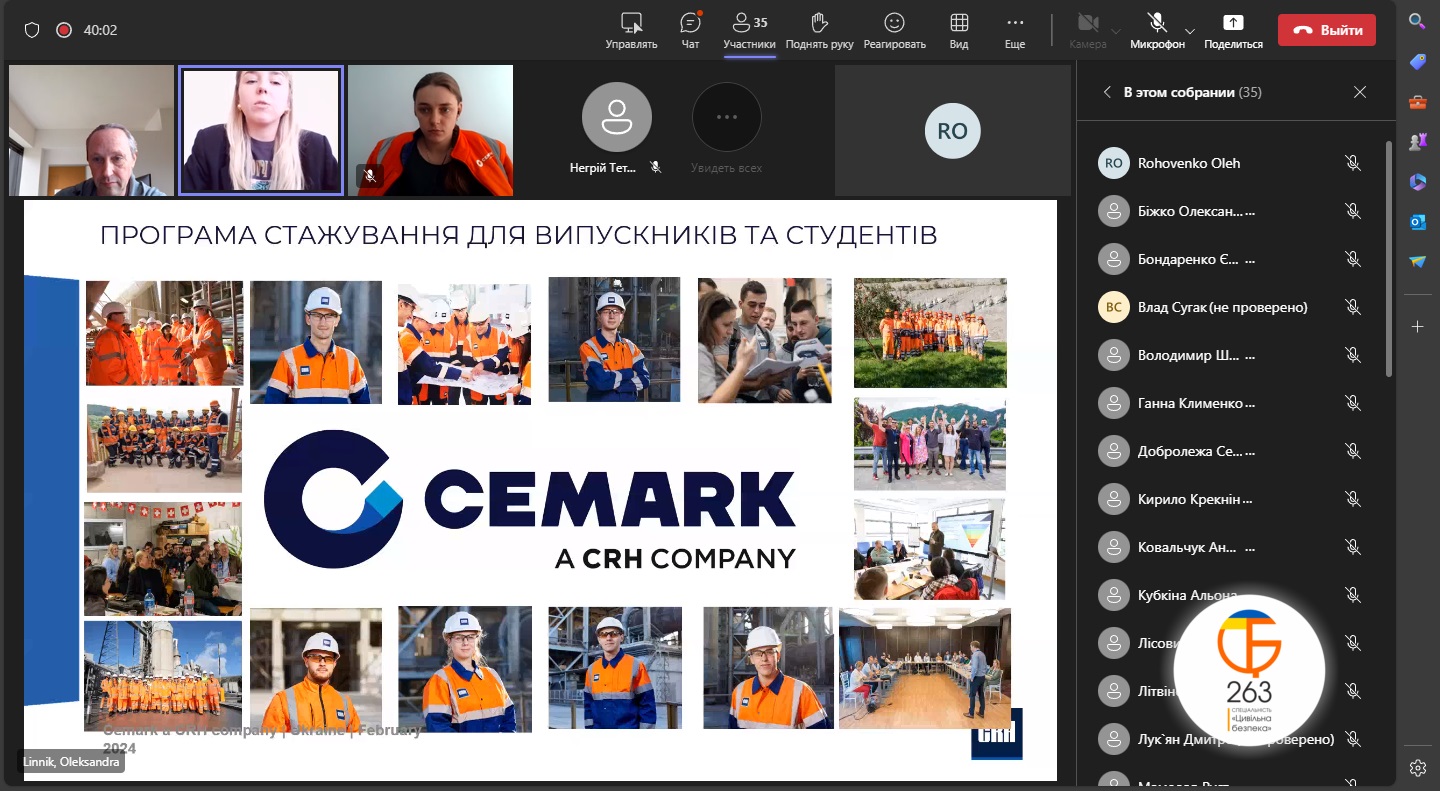Open the Microsoft 365 icon in sidebar
This screenshot has width=1440, height=791.
pos(1417,182)
